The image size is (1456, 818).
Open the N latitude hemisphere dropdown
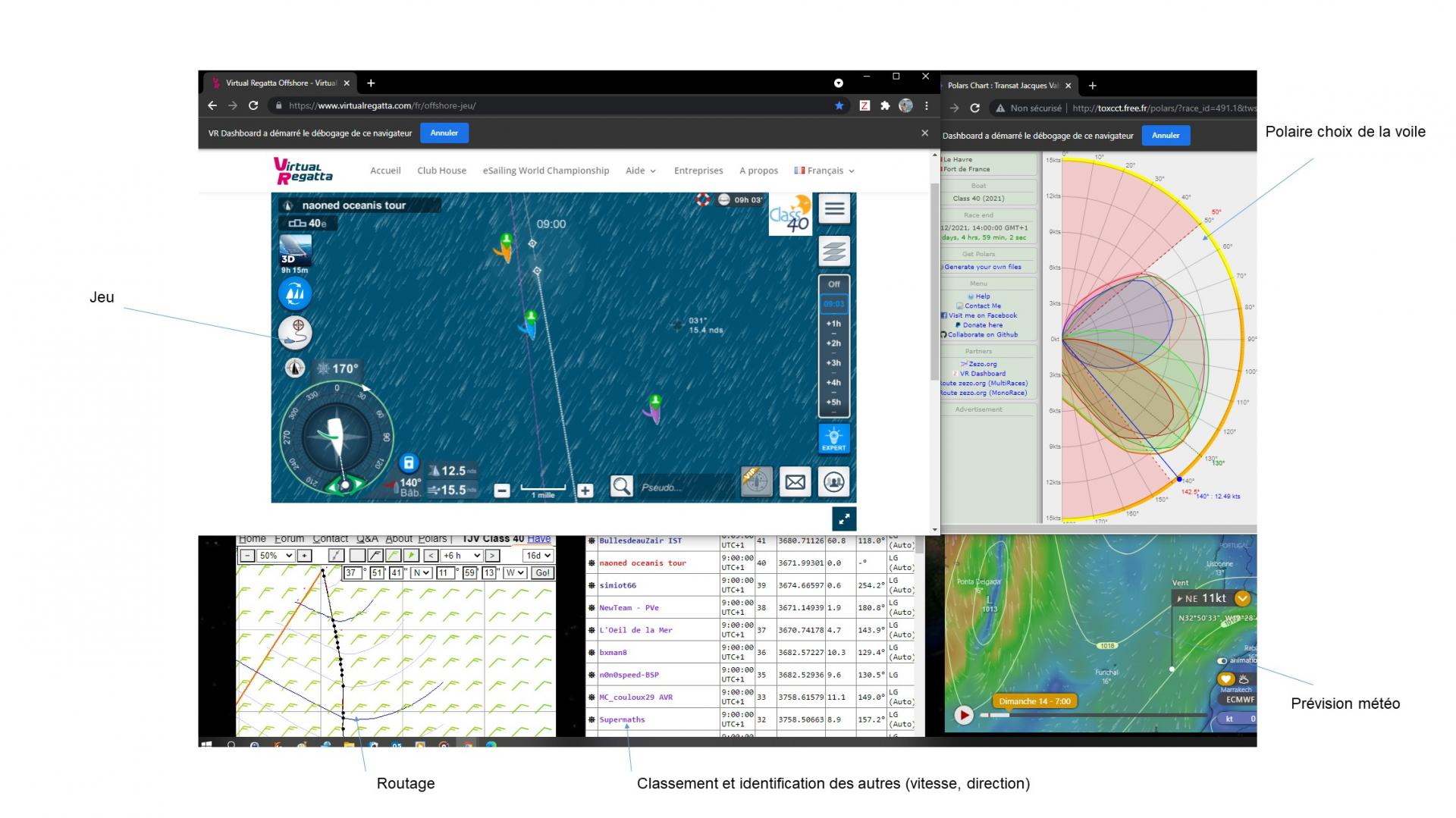click(421, 573)
